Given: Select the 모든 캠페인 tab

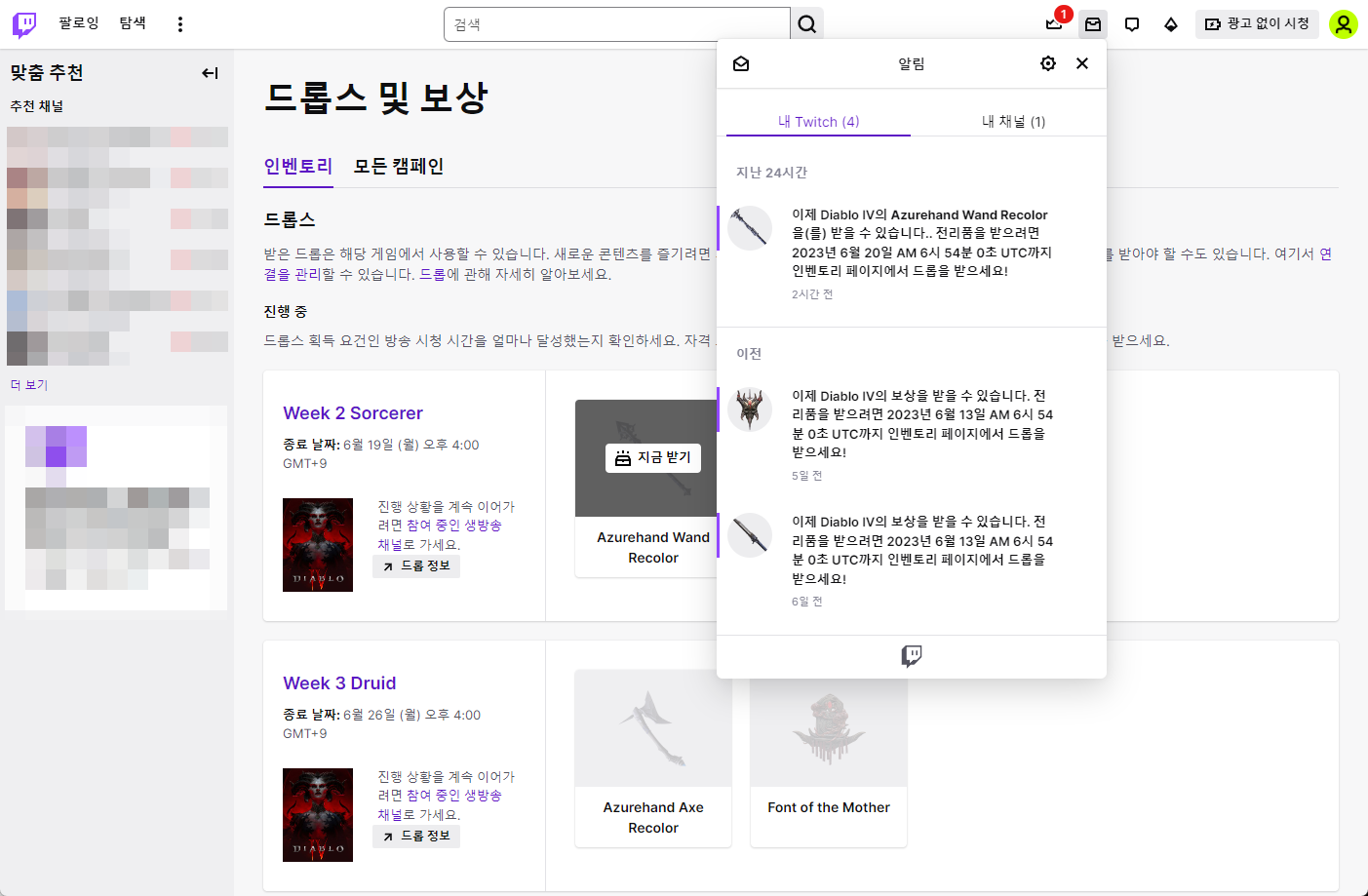Looking at the screenshot, I should [399, 167].
